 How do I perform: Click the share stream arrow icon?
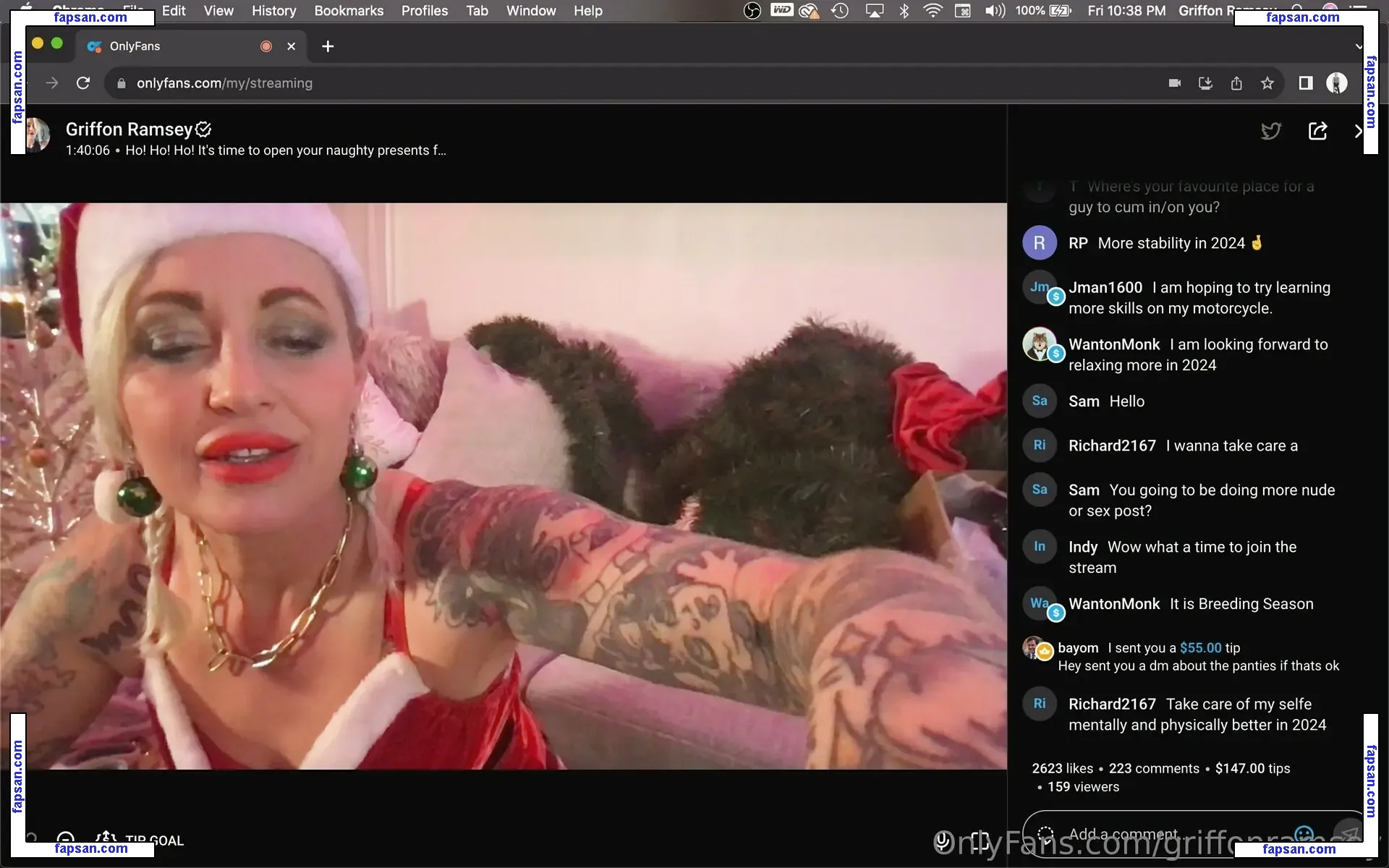1318,131
